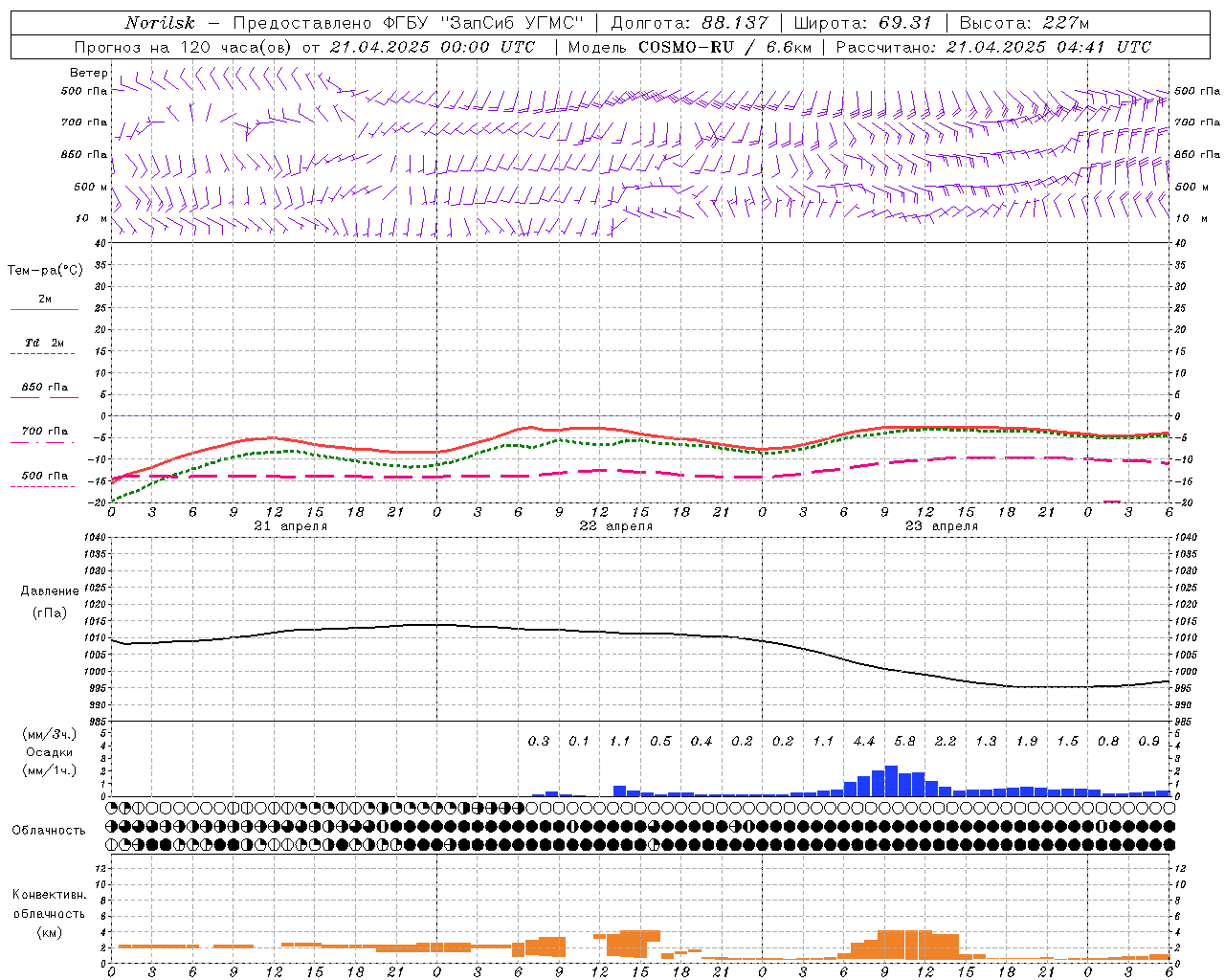1225x980 pixels.
Task: Click "Прогноз на 120 часа(ов)" forecast text
Action: (185, 47)
